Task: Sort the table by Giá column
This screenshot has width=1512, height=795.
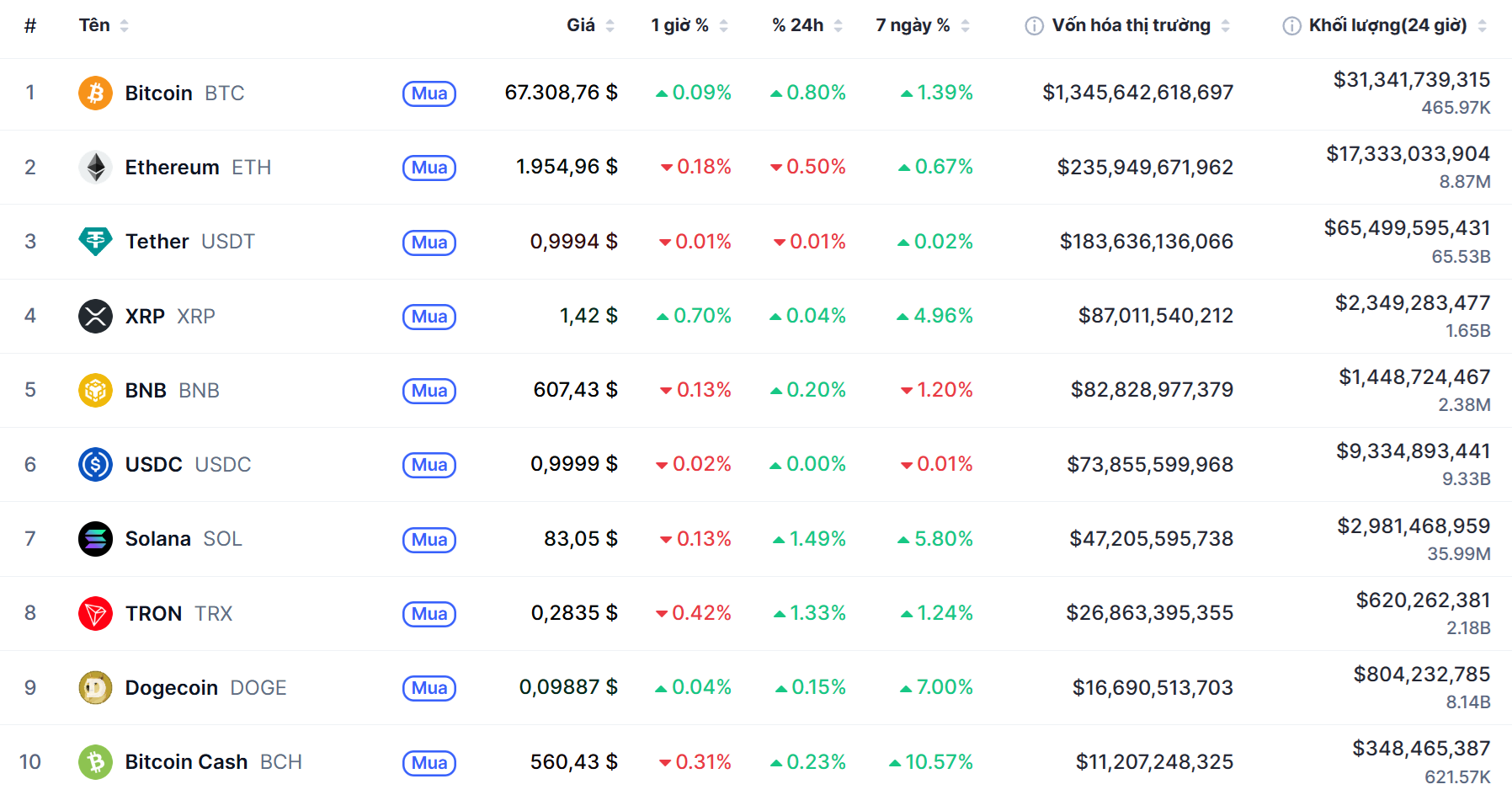Action: click(581, 25)
